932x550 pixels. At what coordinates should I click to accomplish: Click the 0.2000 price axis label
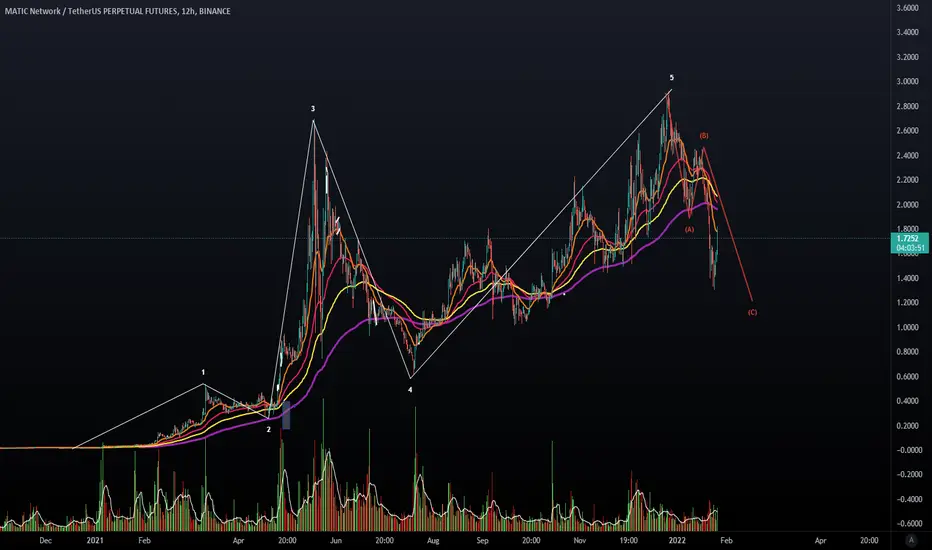coord(907,426)
